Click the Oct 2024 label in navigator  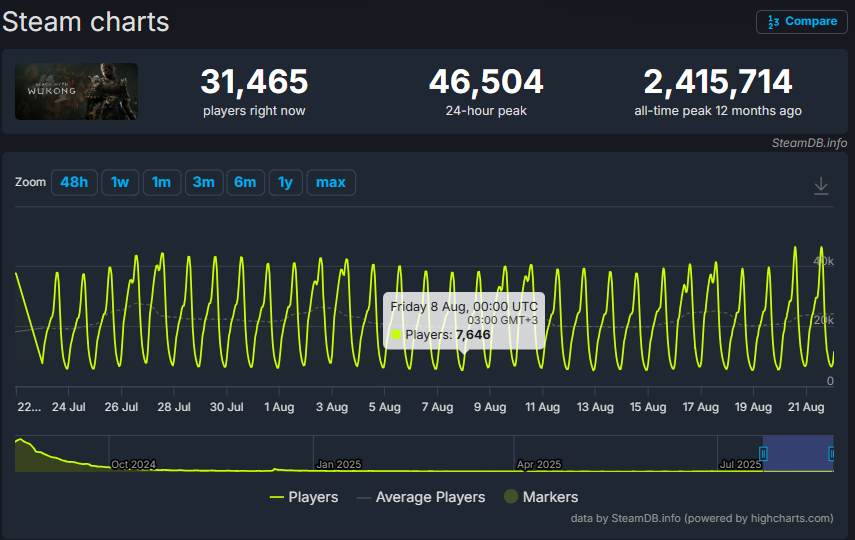pos(134,464)
